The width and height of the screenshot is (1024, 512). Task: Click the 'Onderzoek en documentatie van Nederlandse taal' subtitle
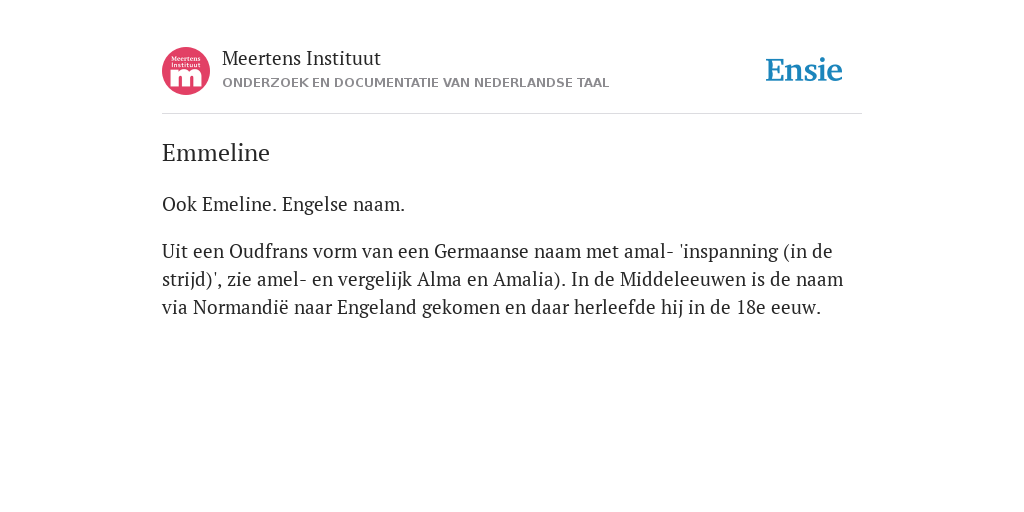415,83
